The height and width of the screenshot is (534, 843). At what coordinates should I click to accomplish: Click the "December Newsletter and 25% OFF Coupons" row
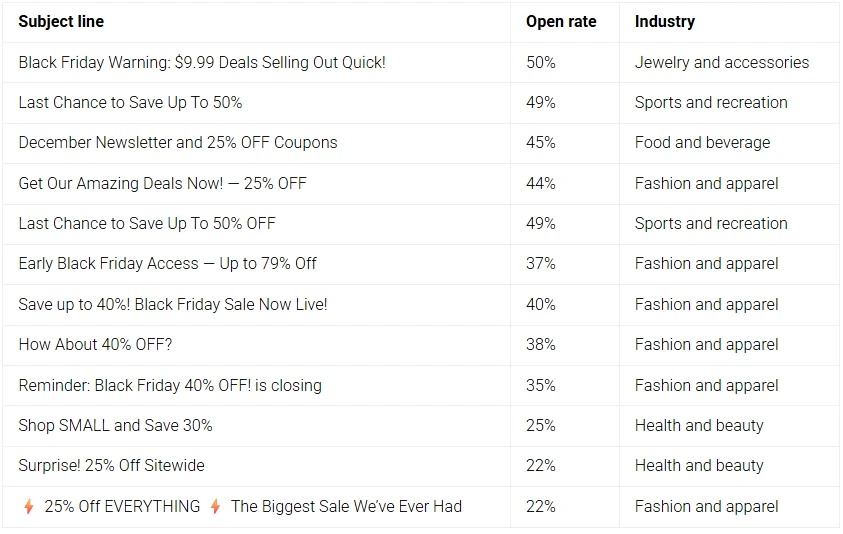click(177, 142)
